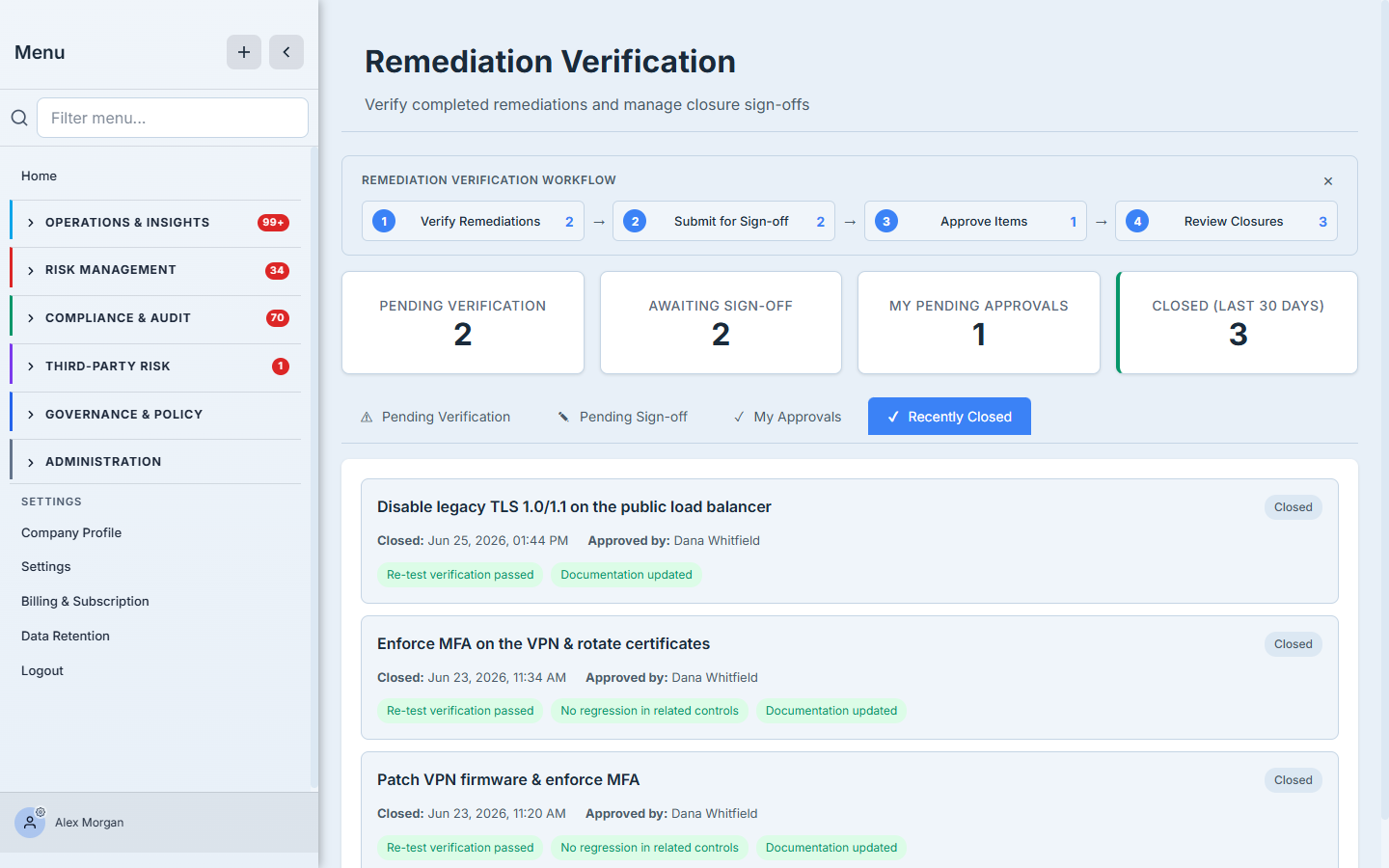Click the 1 badge on Third-Party Risk

click(x=281, y=366)
